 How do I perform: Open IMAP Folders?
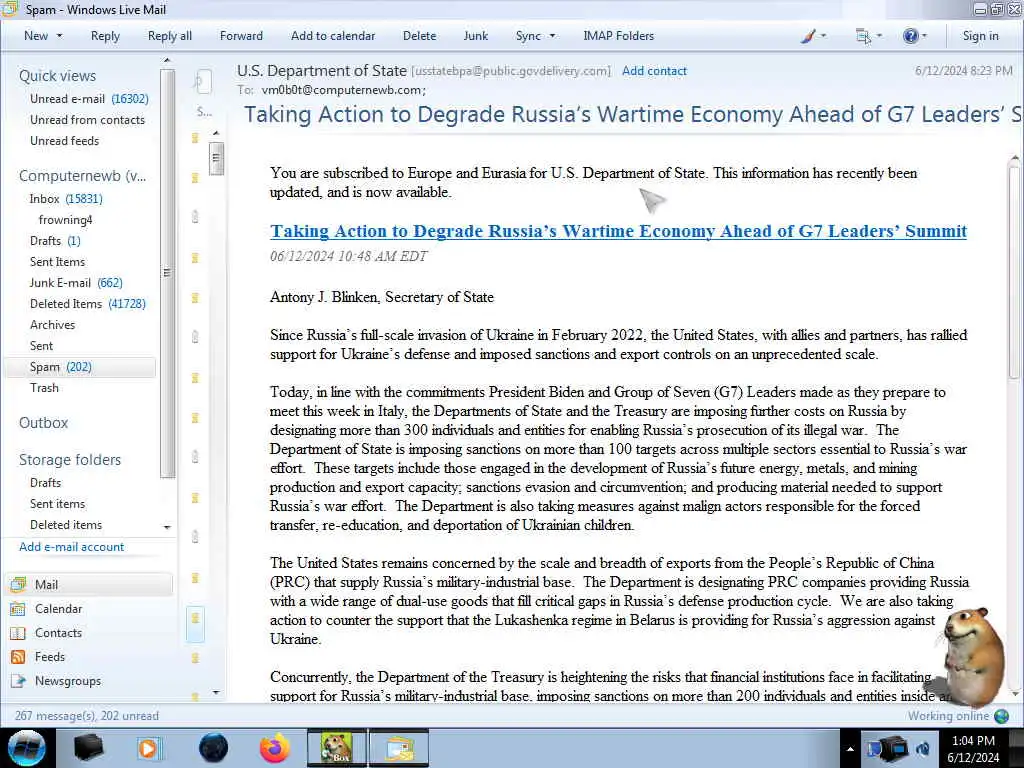tap(618, 36)
